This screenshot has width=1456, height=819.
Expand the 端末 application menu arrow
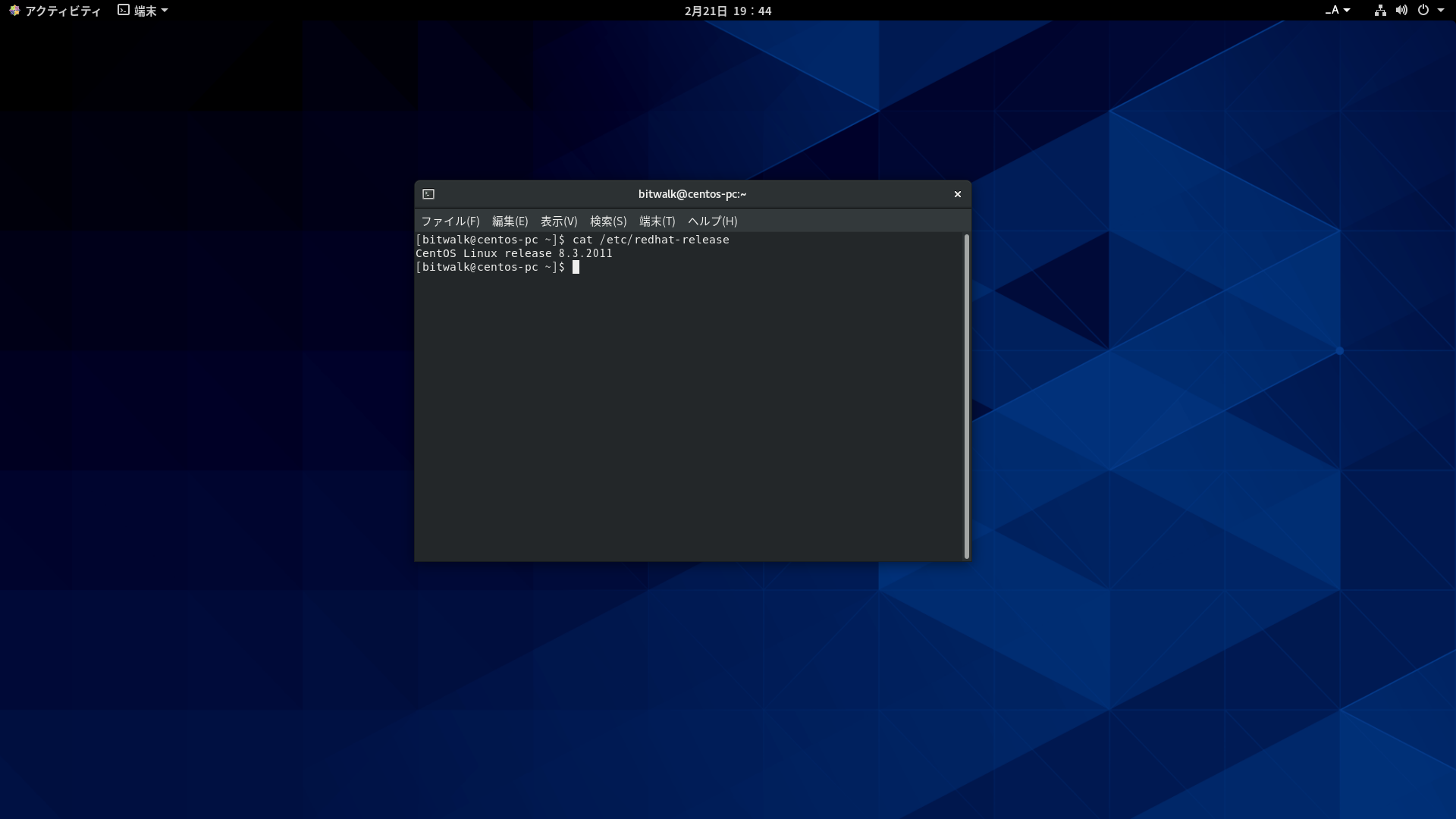tap(165, 11)
